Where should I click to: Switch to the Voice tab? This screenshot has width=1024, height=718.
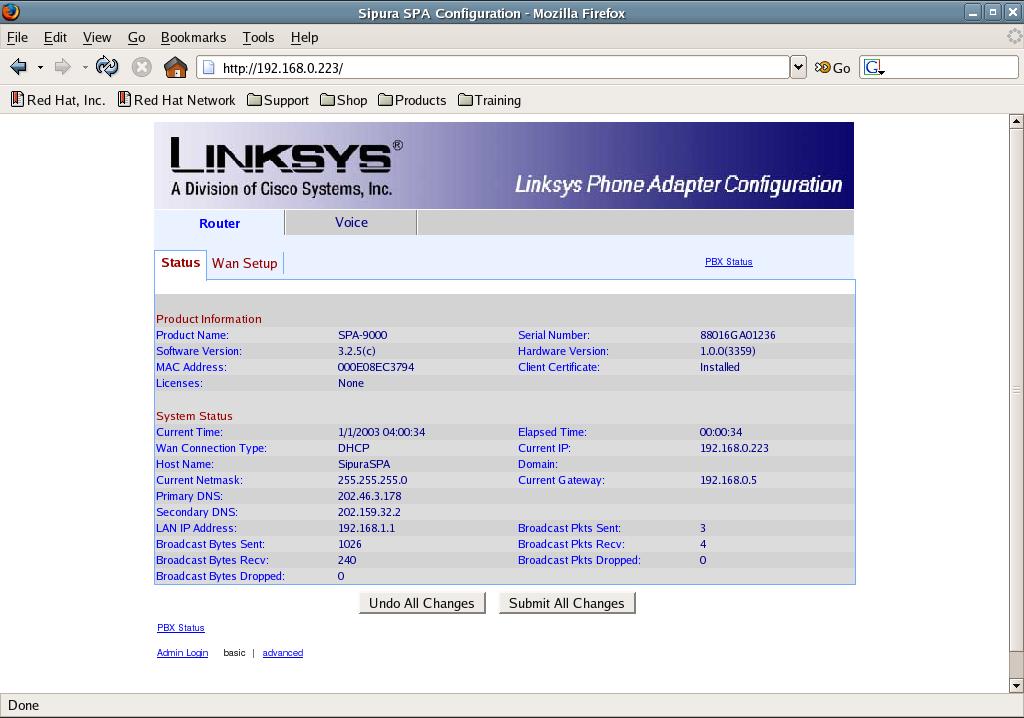point(351,222)
